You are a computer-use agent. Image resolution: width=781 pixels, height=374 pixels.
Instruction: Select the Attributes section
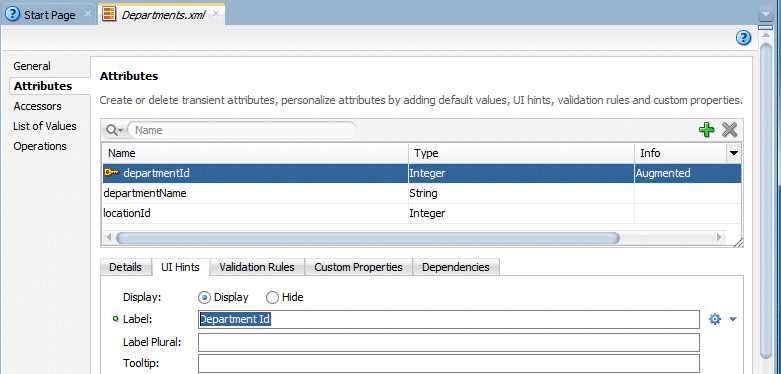[x=43, y=86]
